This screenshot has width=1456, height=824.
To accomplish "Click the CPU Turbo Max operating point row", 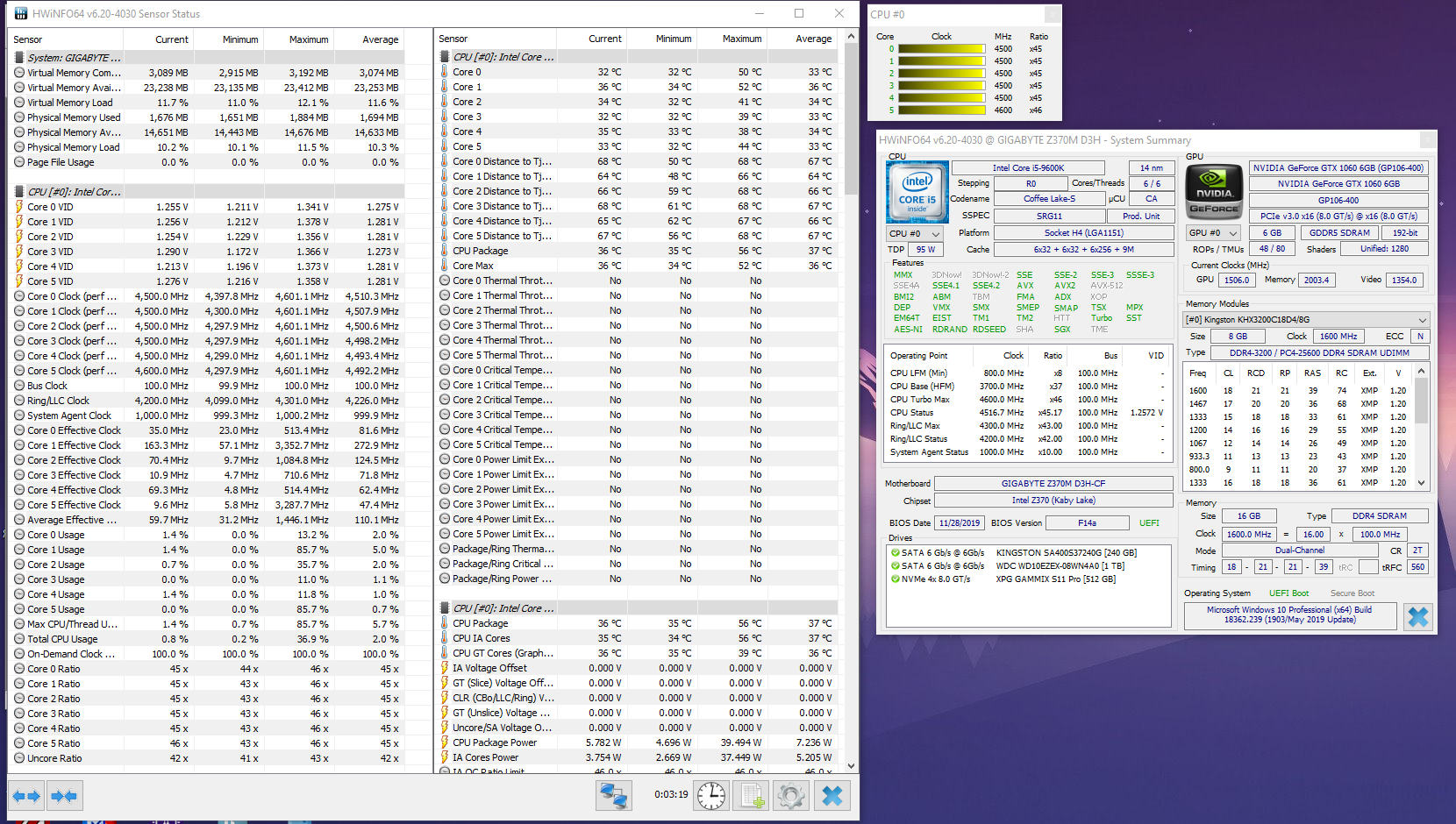I will pos(1027,400).
